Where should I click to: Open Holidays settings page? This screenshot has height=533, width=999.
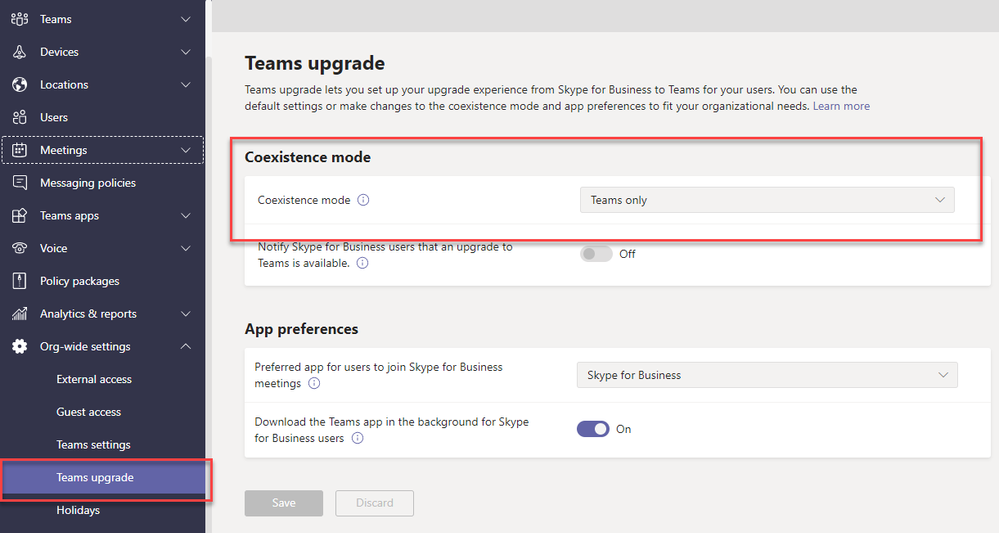[78, 510]
